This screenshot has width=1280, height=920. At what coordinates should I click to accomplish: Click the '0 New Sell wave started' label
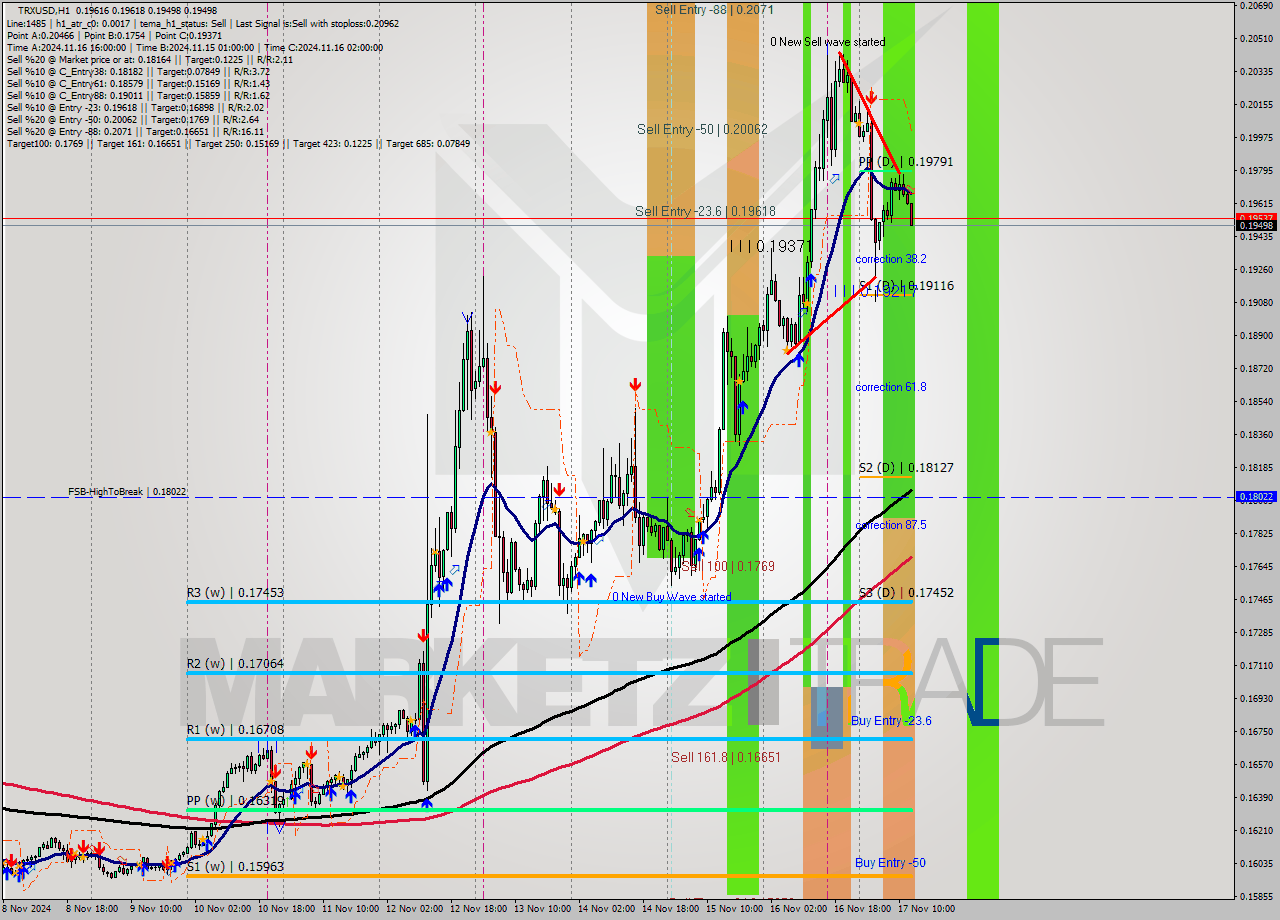click(827, 42)
